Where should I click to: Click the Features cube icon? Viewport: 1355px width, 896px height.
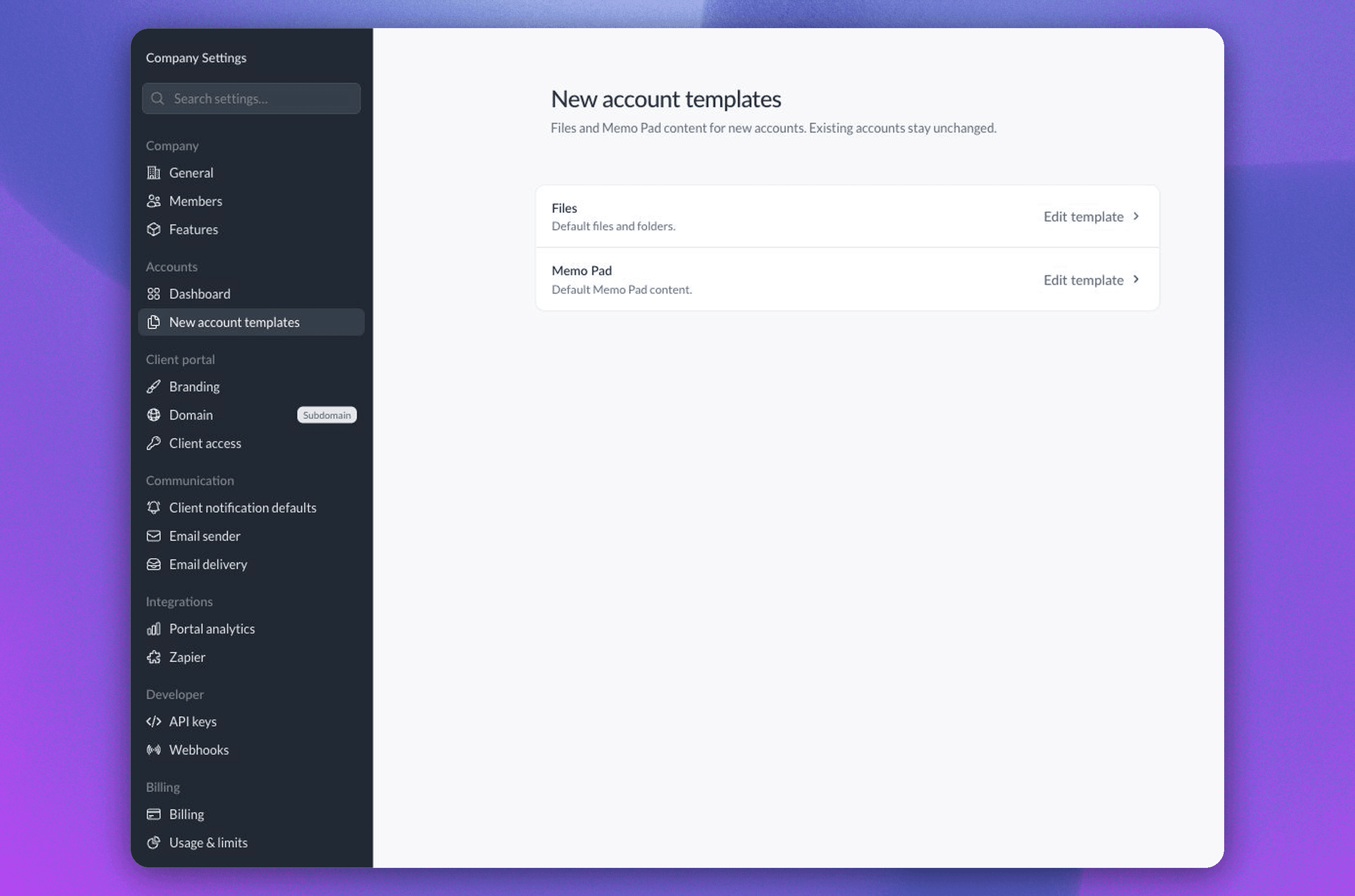click(153, 229)
